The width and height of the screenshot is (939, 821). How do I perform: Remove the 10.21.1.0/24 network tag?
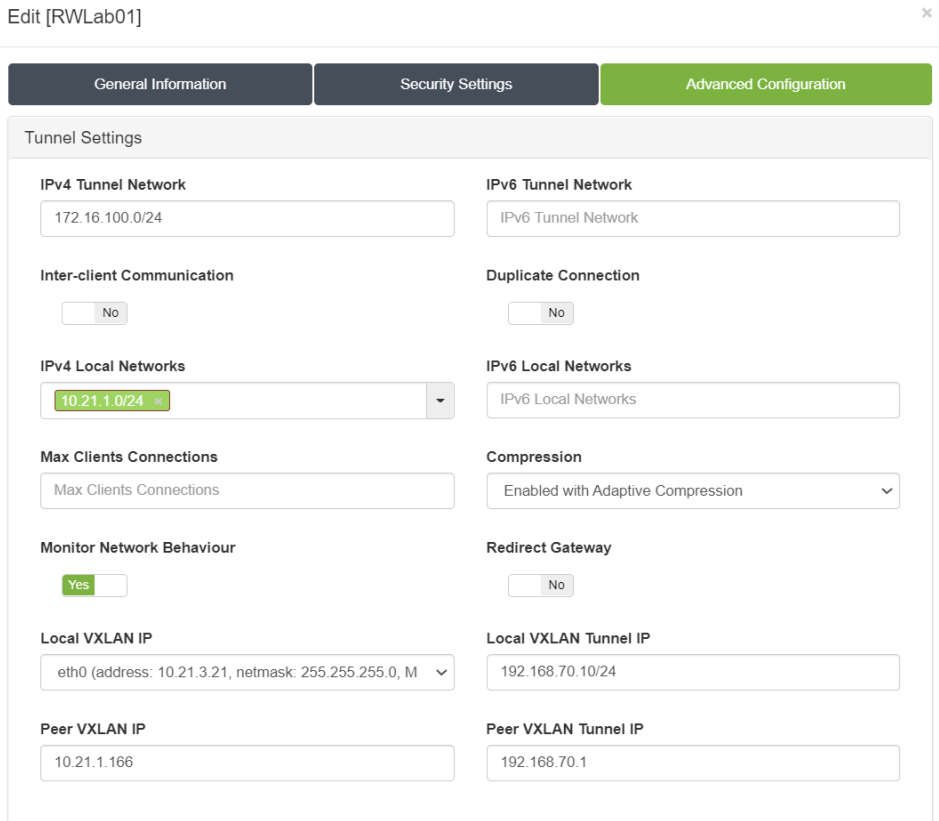point(158,401)
